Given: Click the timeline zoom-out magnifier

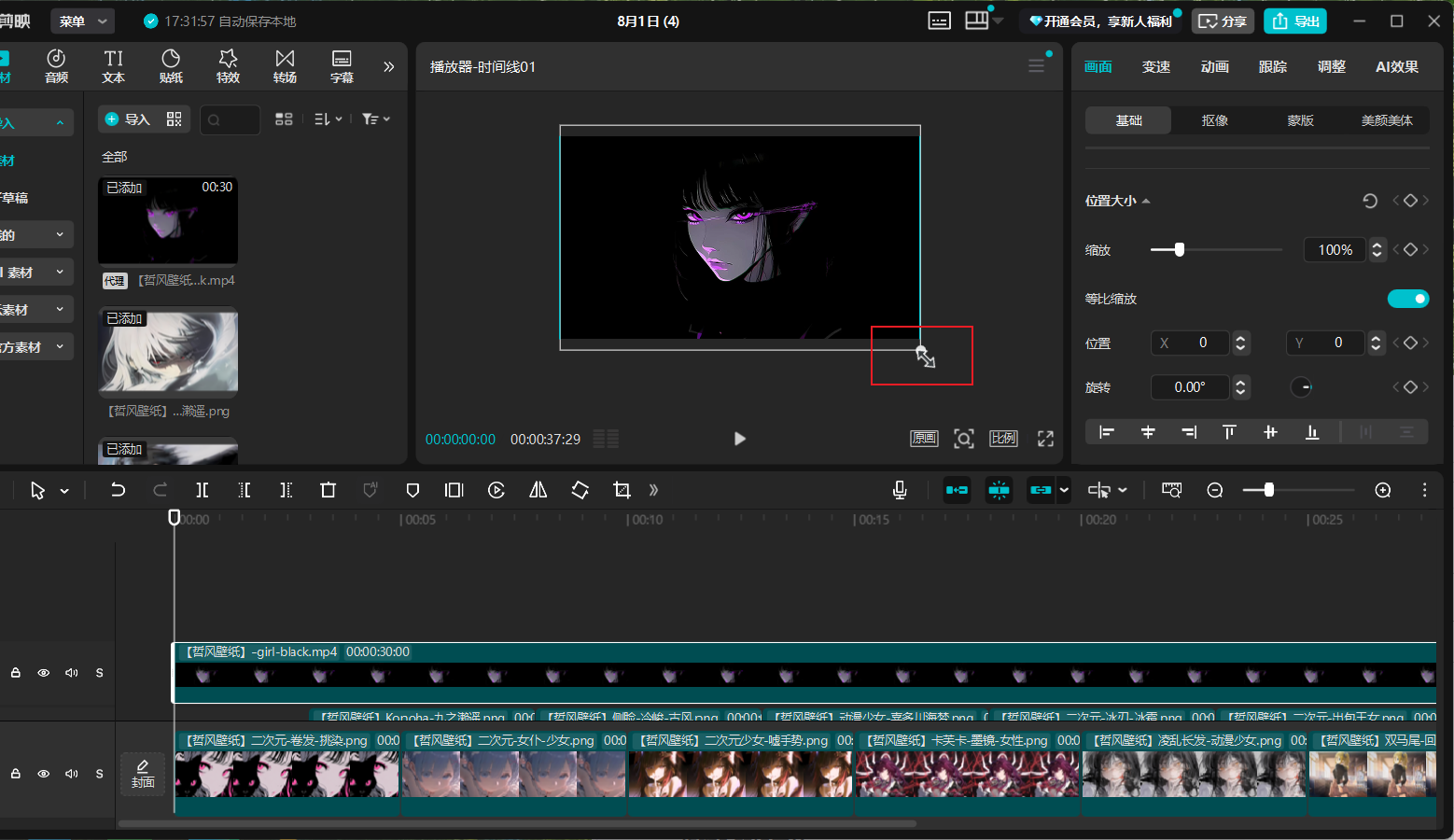Looking at the screenshot, I should [1215, 490].
